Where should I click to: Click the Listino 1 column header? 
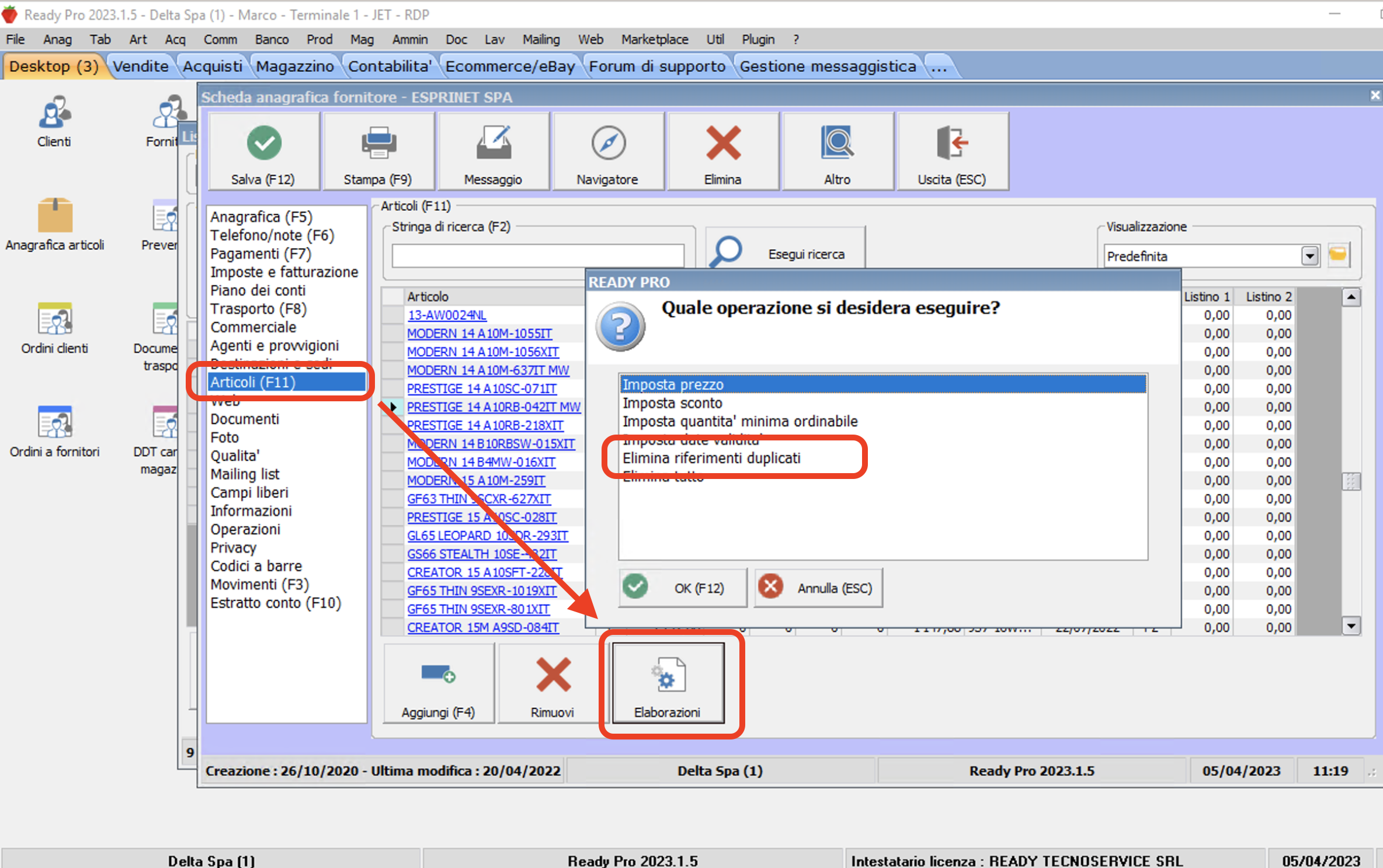coord(1207,297)
